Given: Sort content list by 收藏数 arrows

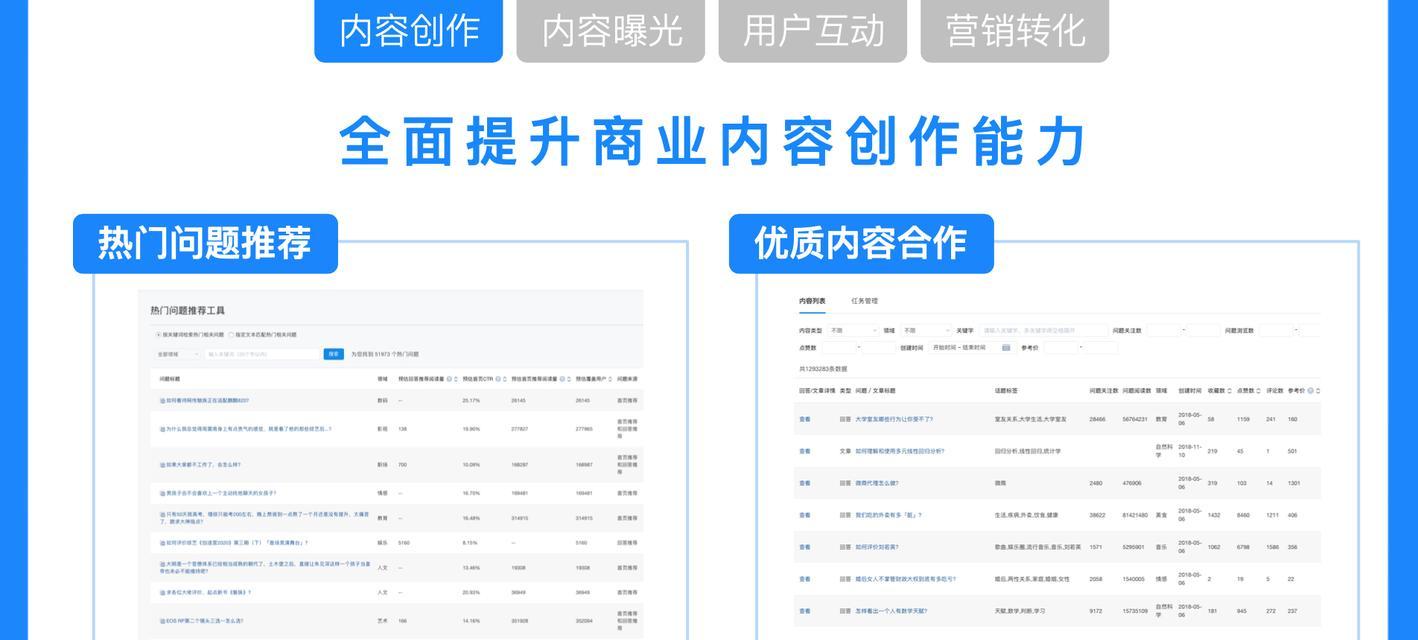Looking at the screenshot, I should (x=1230, y=391).
